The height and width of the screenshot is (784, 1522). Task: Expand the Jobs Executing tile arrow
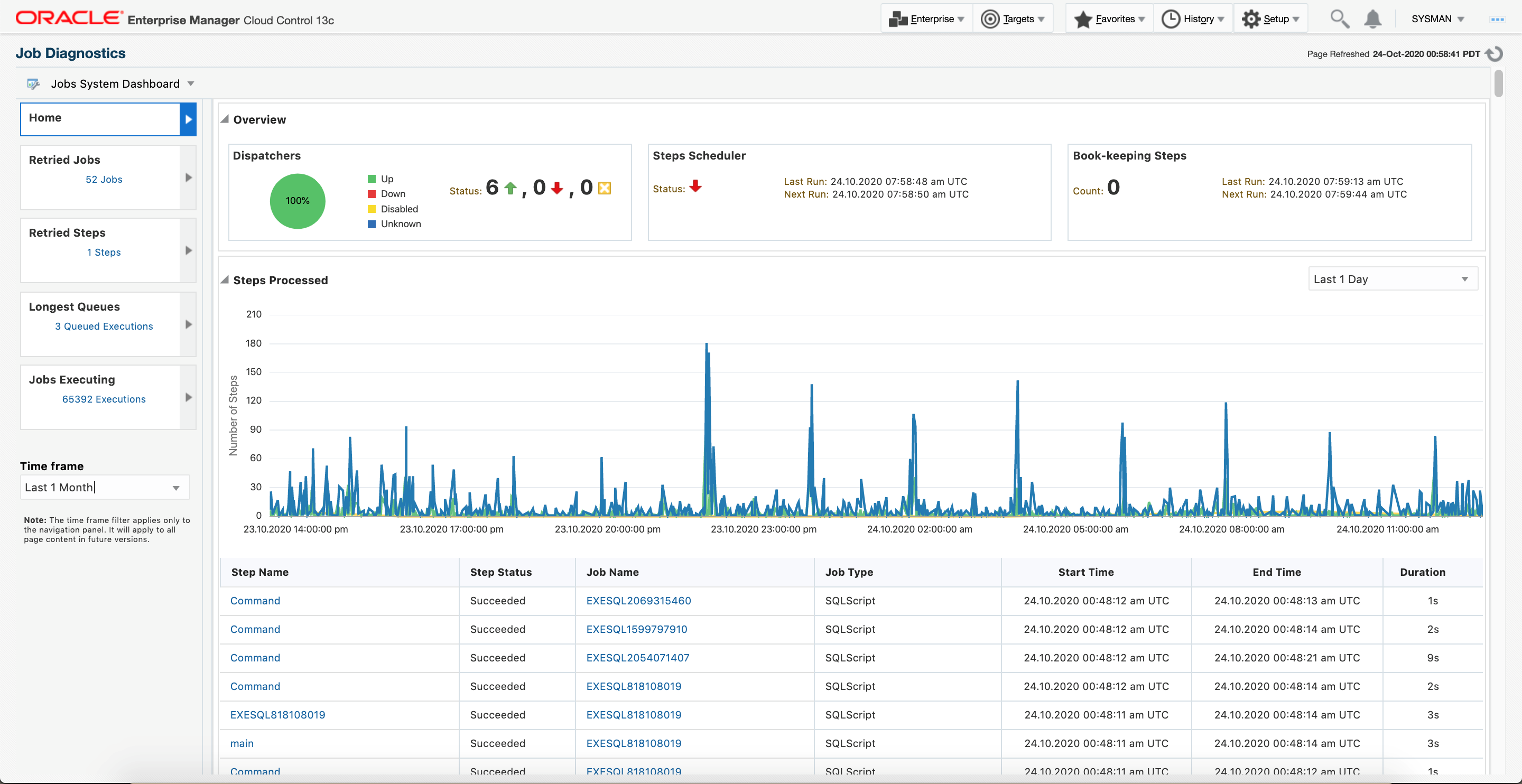tap(189, 397)
